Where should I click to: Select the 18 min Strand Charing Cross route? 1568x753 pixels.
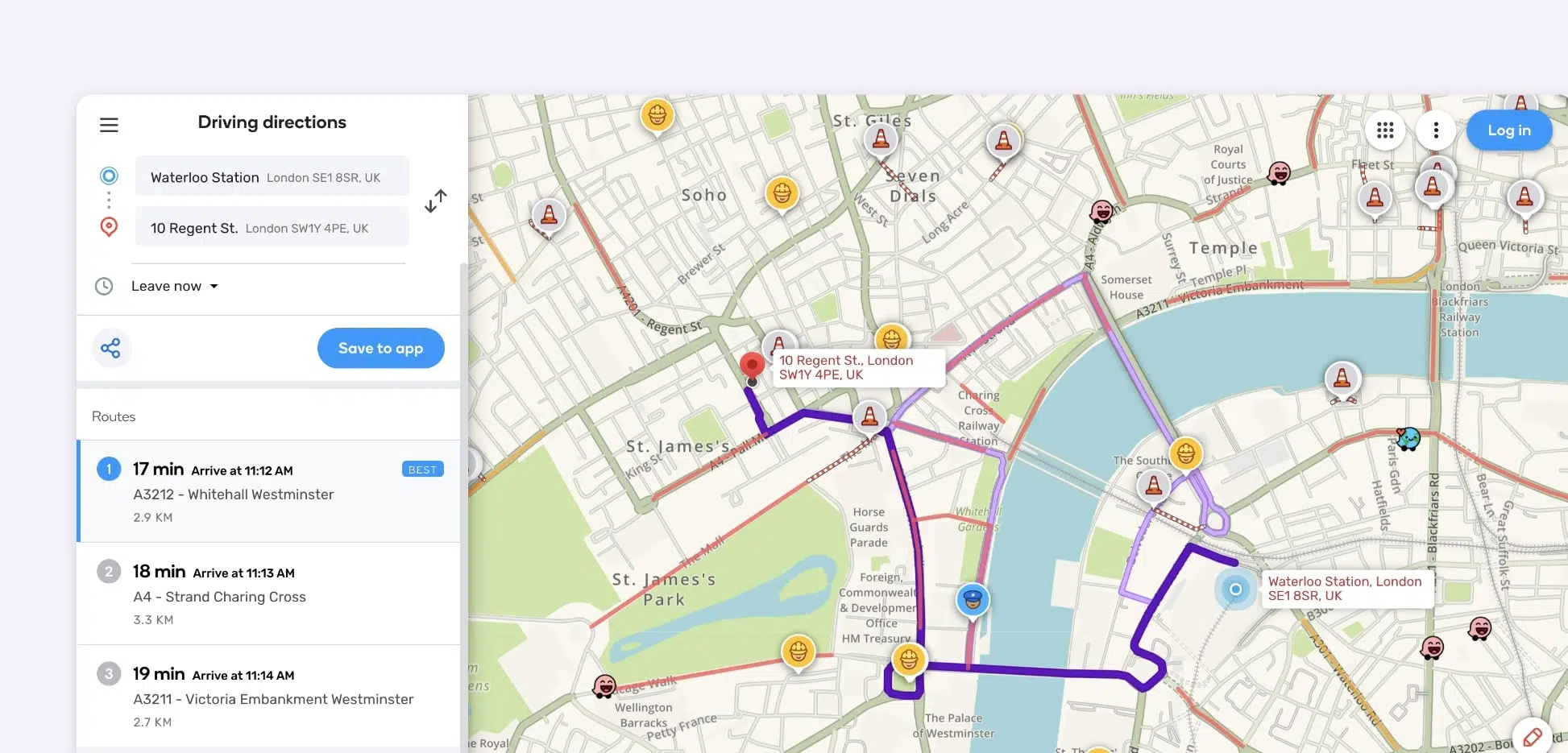coord(268,594)
